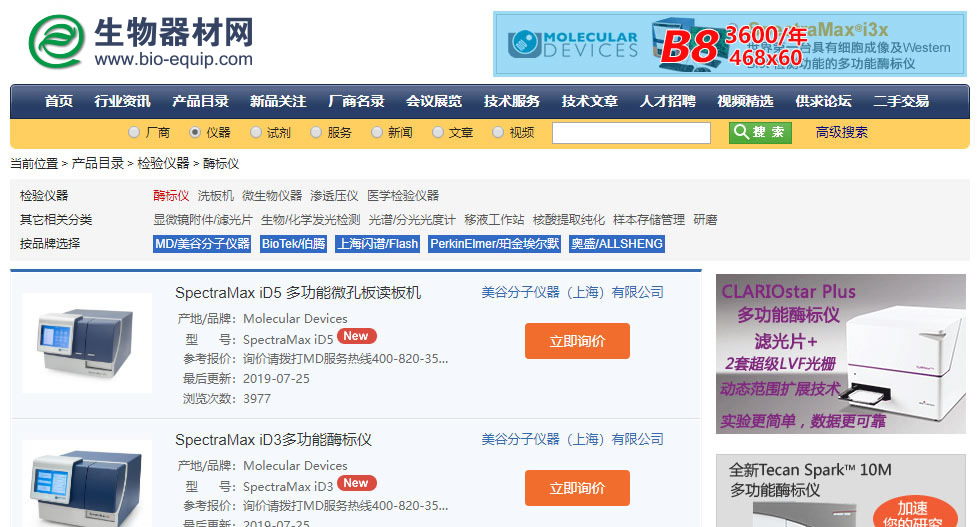The width and height of the screenshot is (979, 527).
Task: Open the Molecular Devices banner ad
Action: (x=731, y=44)
